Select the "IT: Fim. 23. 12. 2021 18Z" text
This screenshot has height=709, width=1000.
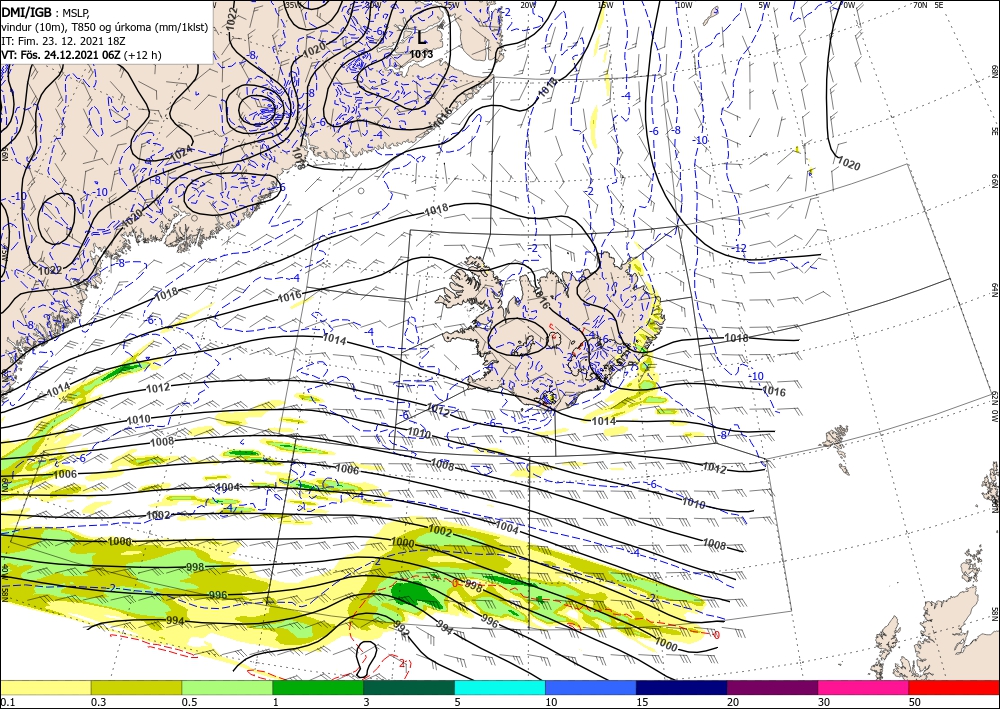click(63, 41)
